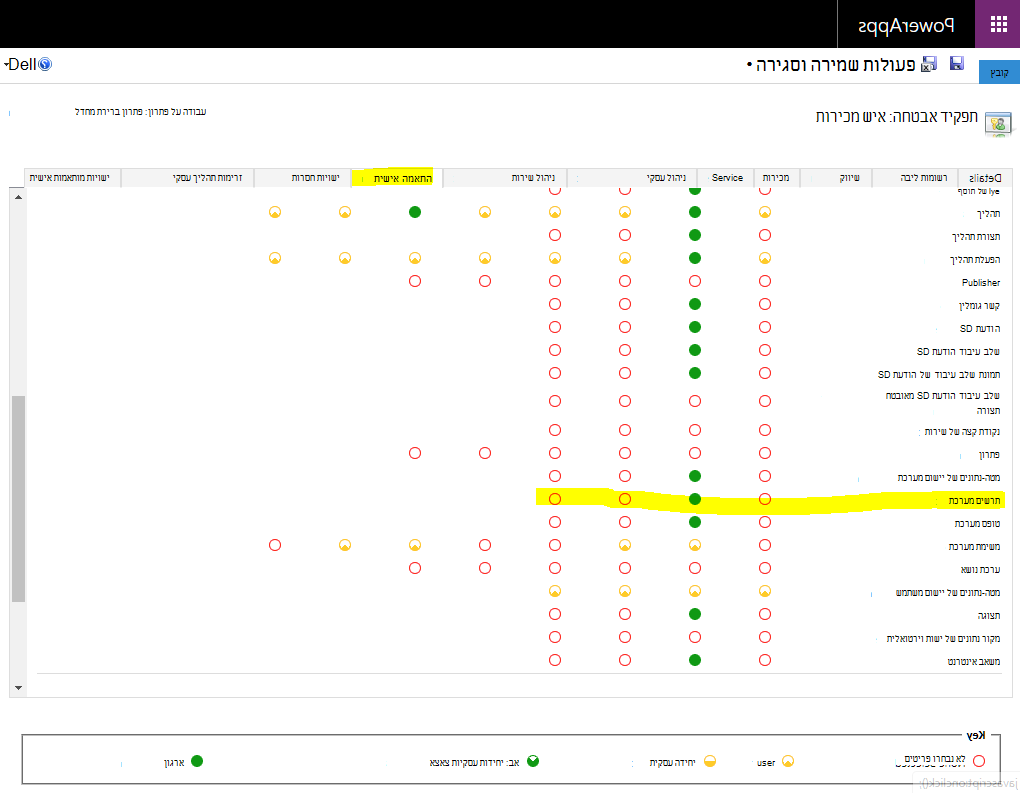This screenshot has width=1020, height=793.
Task: Toggle the green circle in the תצוגה row
Action: coord(695,614)
